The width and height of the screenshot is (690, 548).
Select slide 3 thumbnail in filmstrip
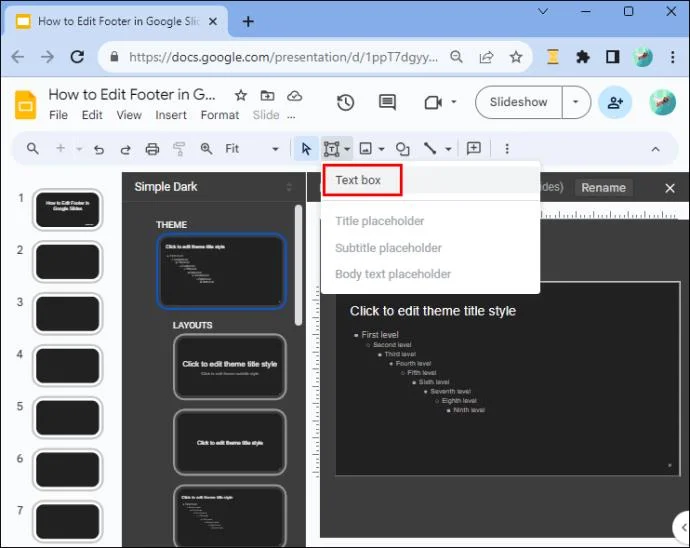point(67,313)
